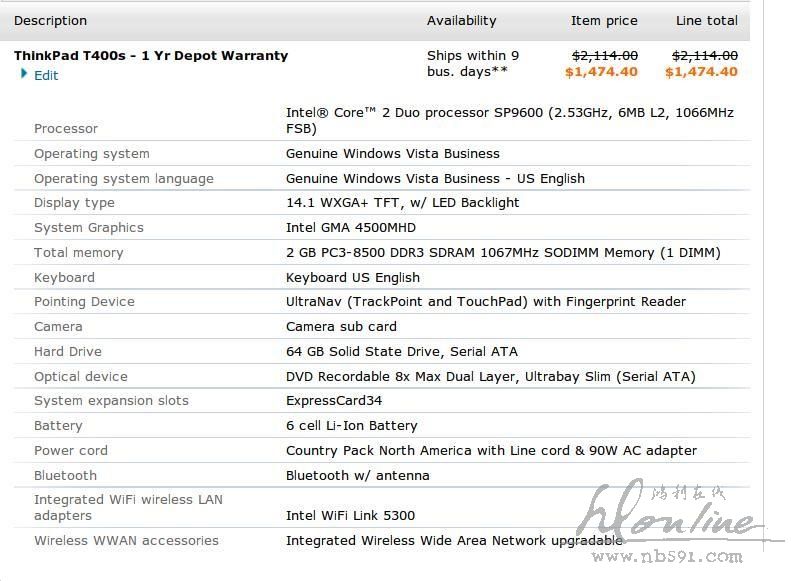The height and width of the screenshot is (581, 791).
Task: Click the blue arrow beside Edit
Action: point(24,74)
